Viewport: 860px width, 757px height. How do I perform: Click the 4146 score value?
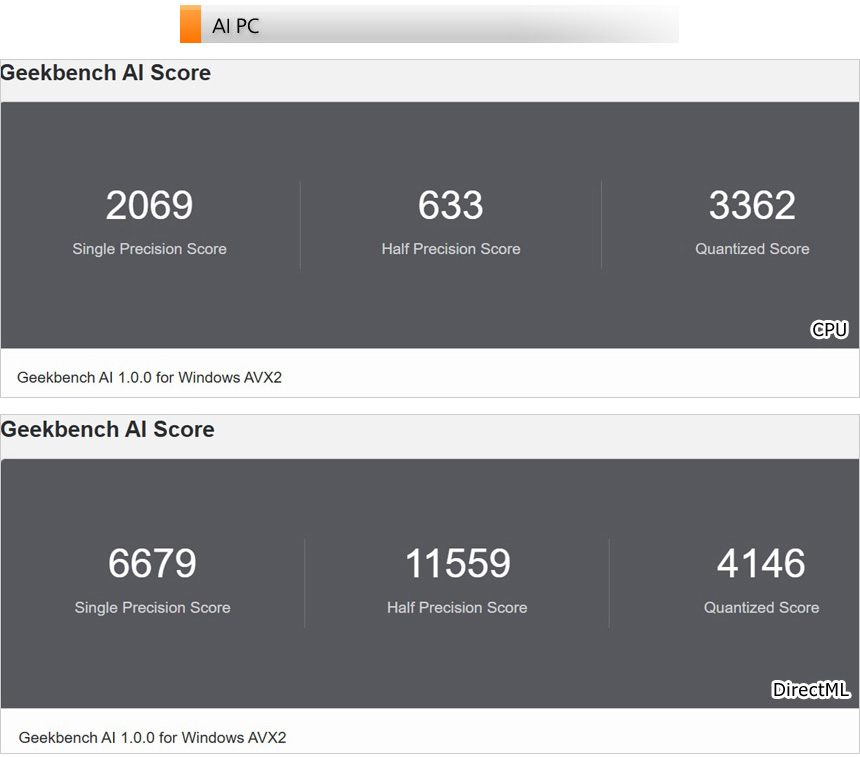761,564
